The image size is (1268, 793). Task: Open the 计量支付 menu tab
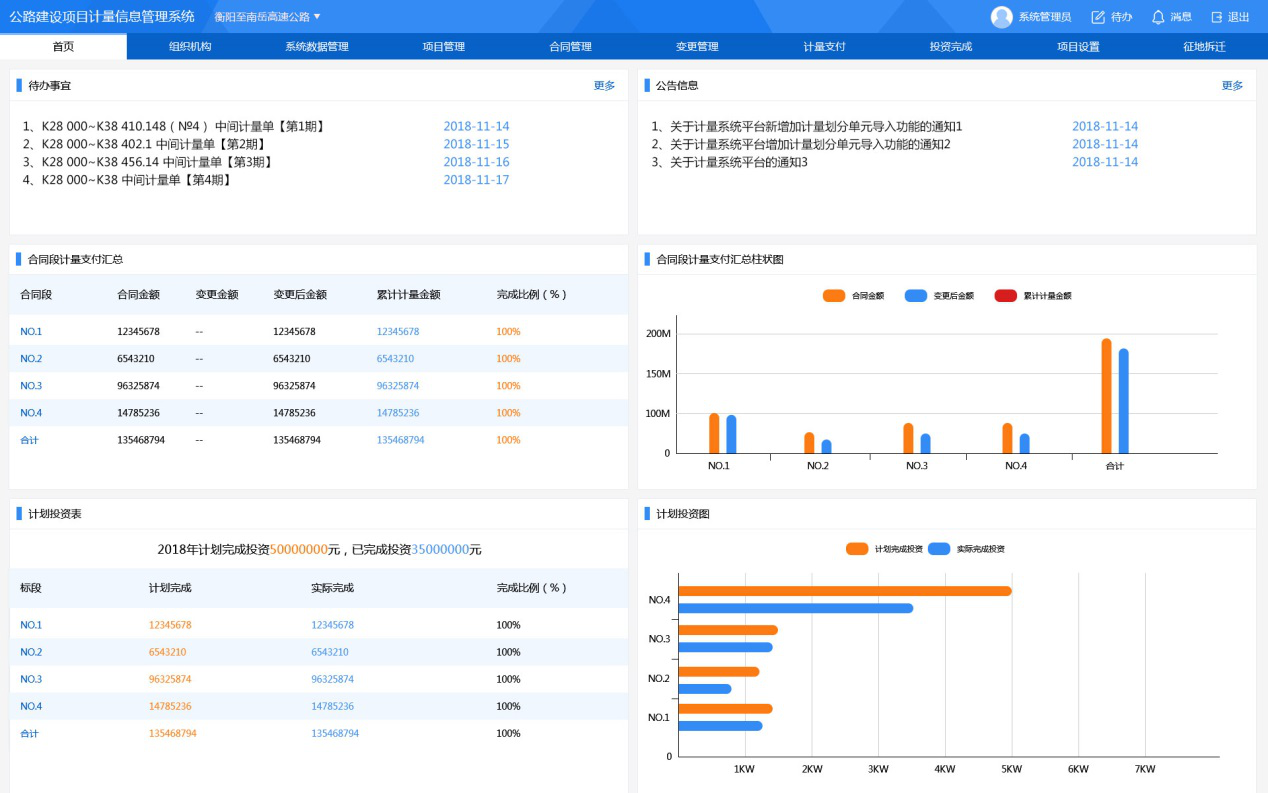(824, 47)
